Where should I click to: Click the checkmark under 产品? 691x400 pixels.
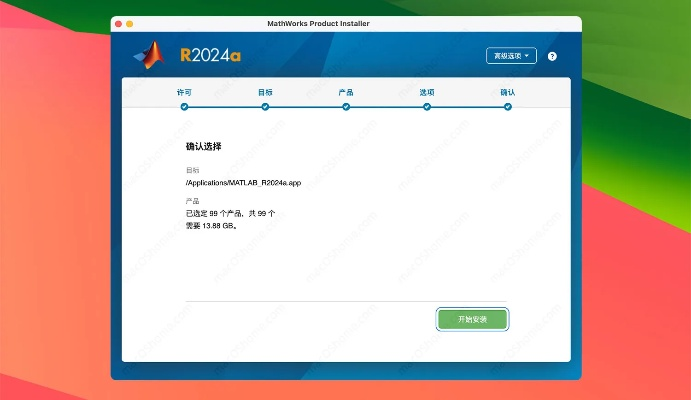click(x=346, y=107)
